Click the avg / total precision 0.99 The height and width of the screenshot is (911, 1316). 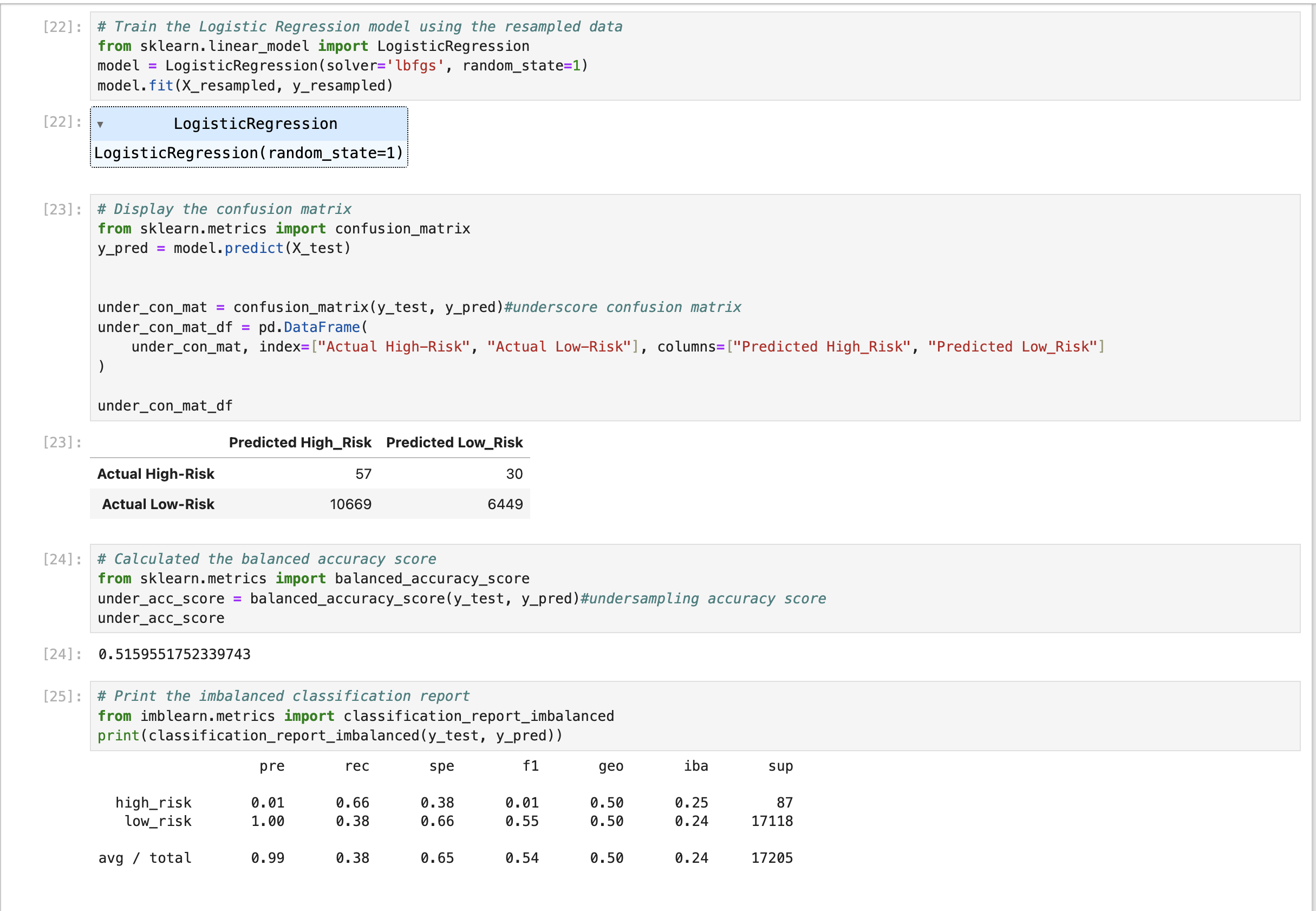click(x=268, y=858)
